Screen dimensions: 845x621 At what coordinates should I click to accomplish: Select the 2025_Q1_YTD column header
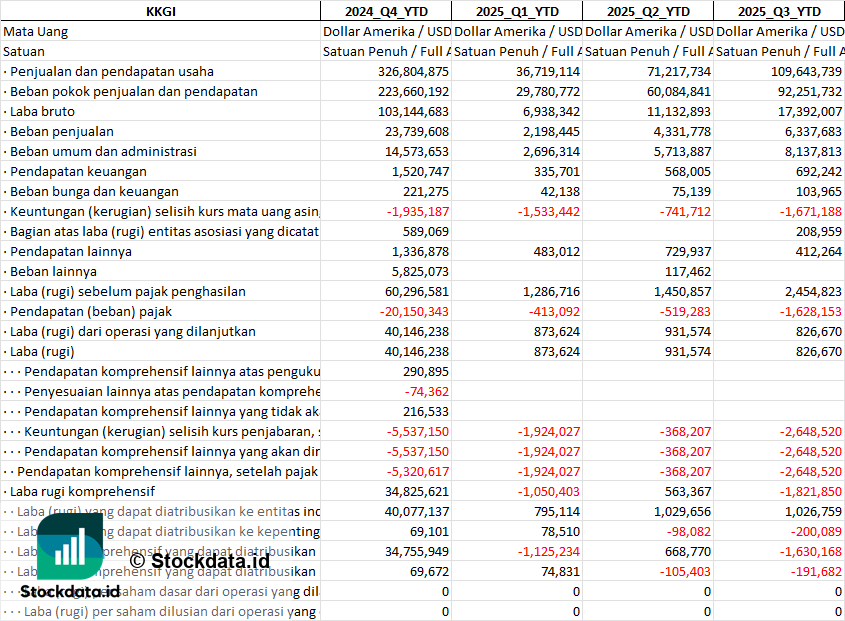click(x=517, y=11)
